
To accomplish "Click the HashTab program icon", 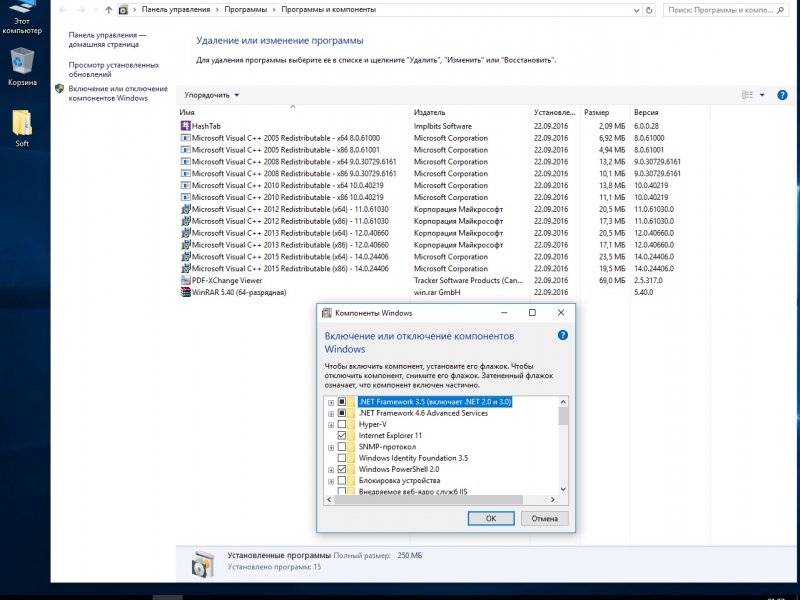I will click(186, 126).
